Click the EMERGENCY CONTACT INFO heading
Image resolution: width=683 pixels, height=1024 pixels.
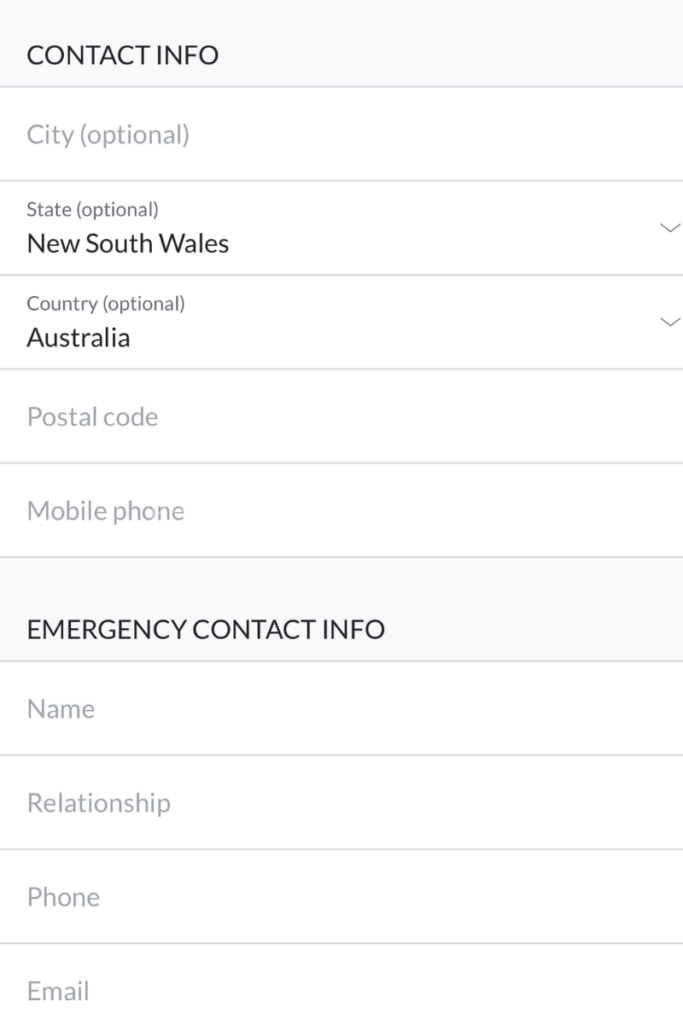[205, 629]
